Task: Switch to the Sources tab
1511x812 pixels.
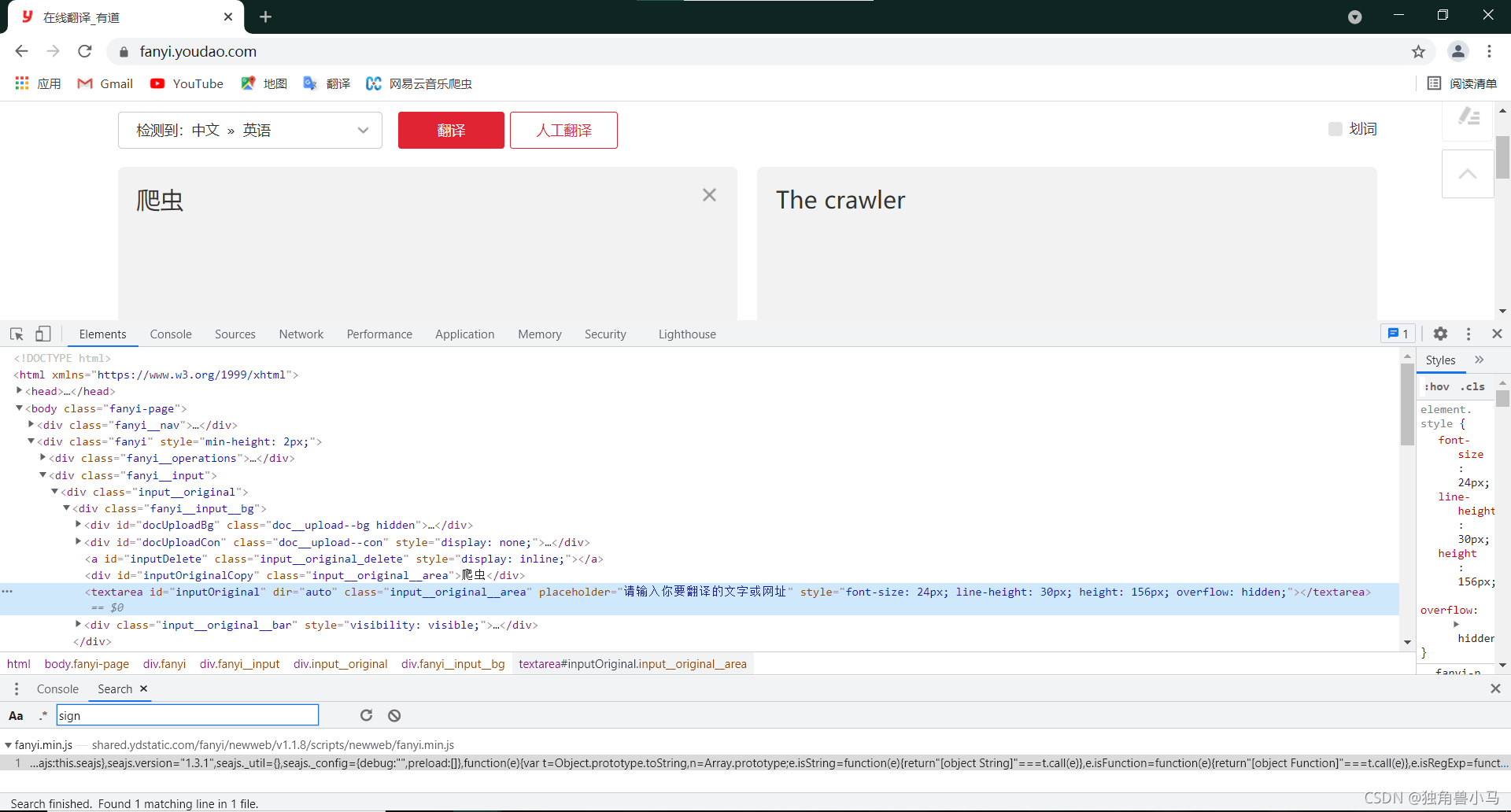Action: tap(235, 334)
